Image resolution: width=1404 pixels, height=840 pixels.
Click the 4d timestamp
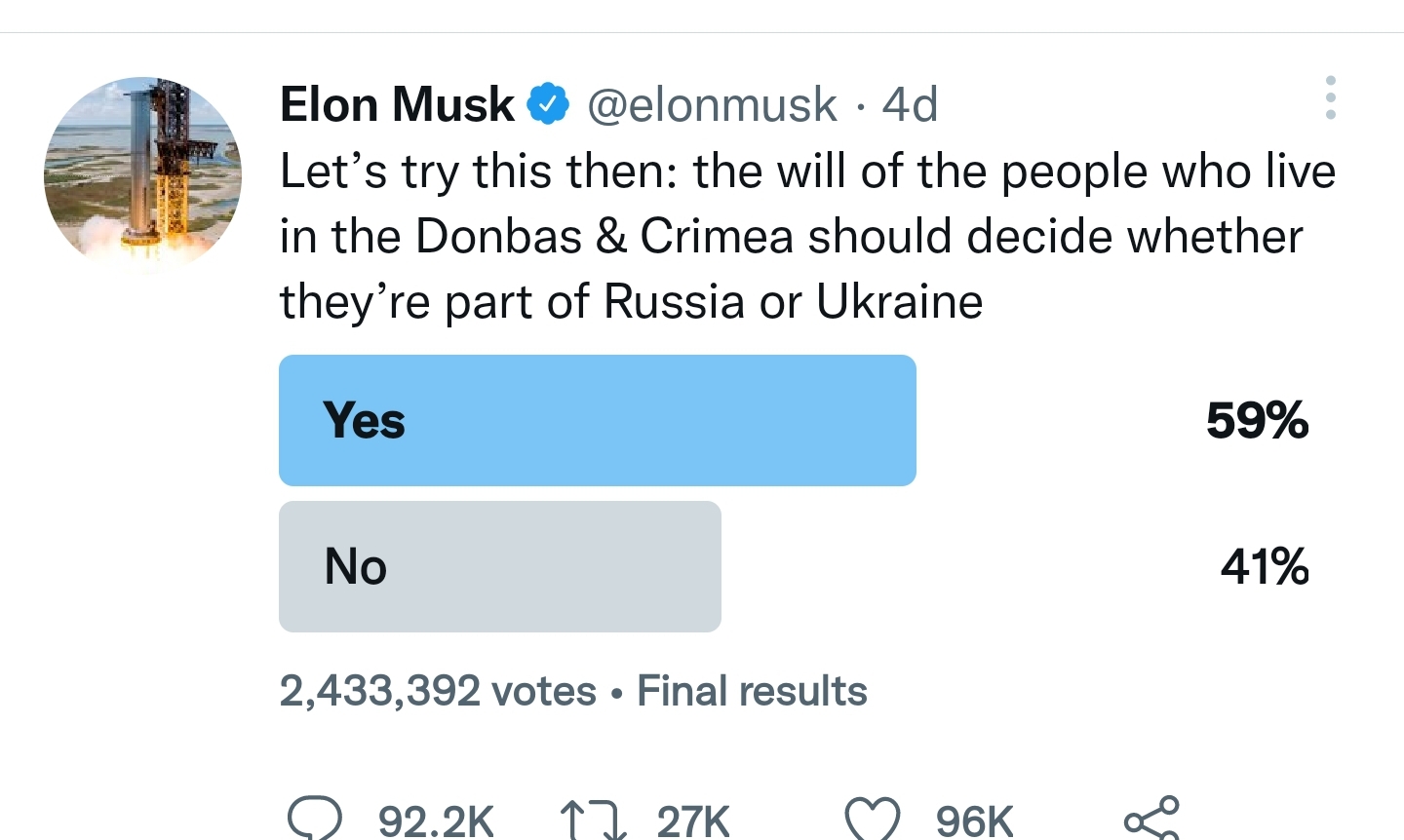coord(910,104)
